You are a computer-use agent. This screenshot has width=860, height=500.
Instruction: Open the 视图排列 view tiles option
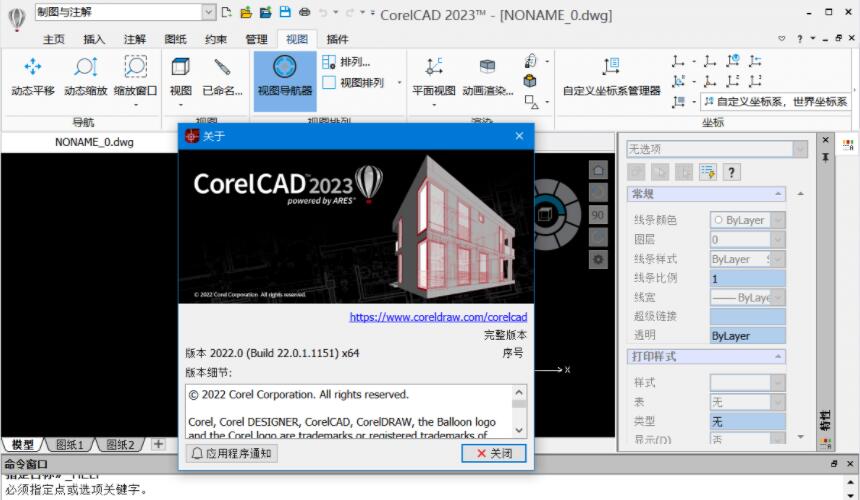(x=353, y=83)
